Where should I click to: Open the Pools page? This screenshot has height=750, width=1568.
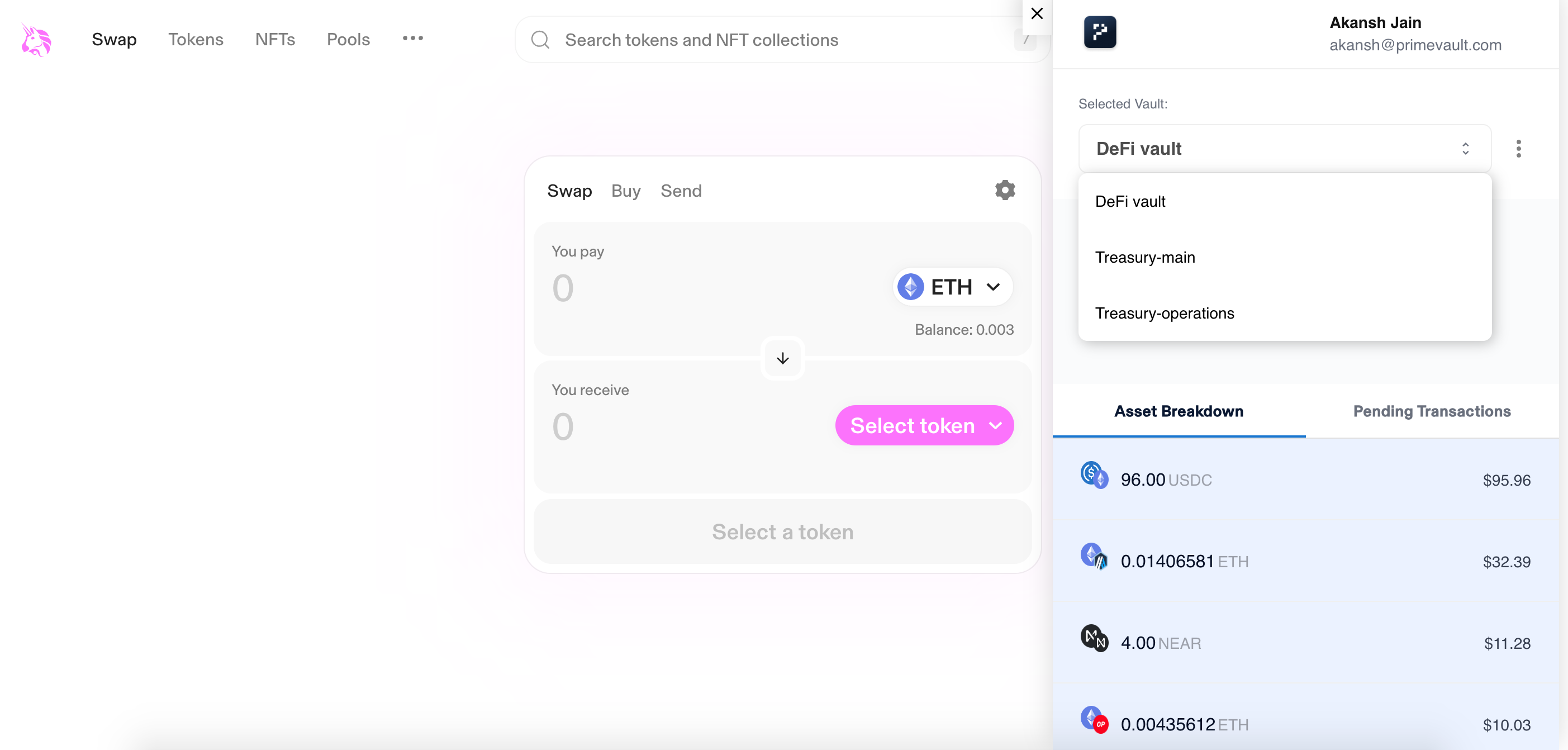coord(348,40)
